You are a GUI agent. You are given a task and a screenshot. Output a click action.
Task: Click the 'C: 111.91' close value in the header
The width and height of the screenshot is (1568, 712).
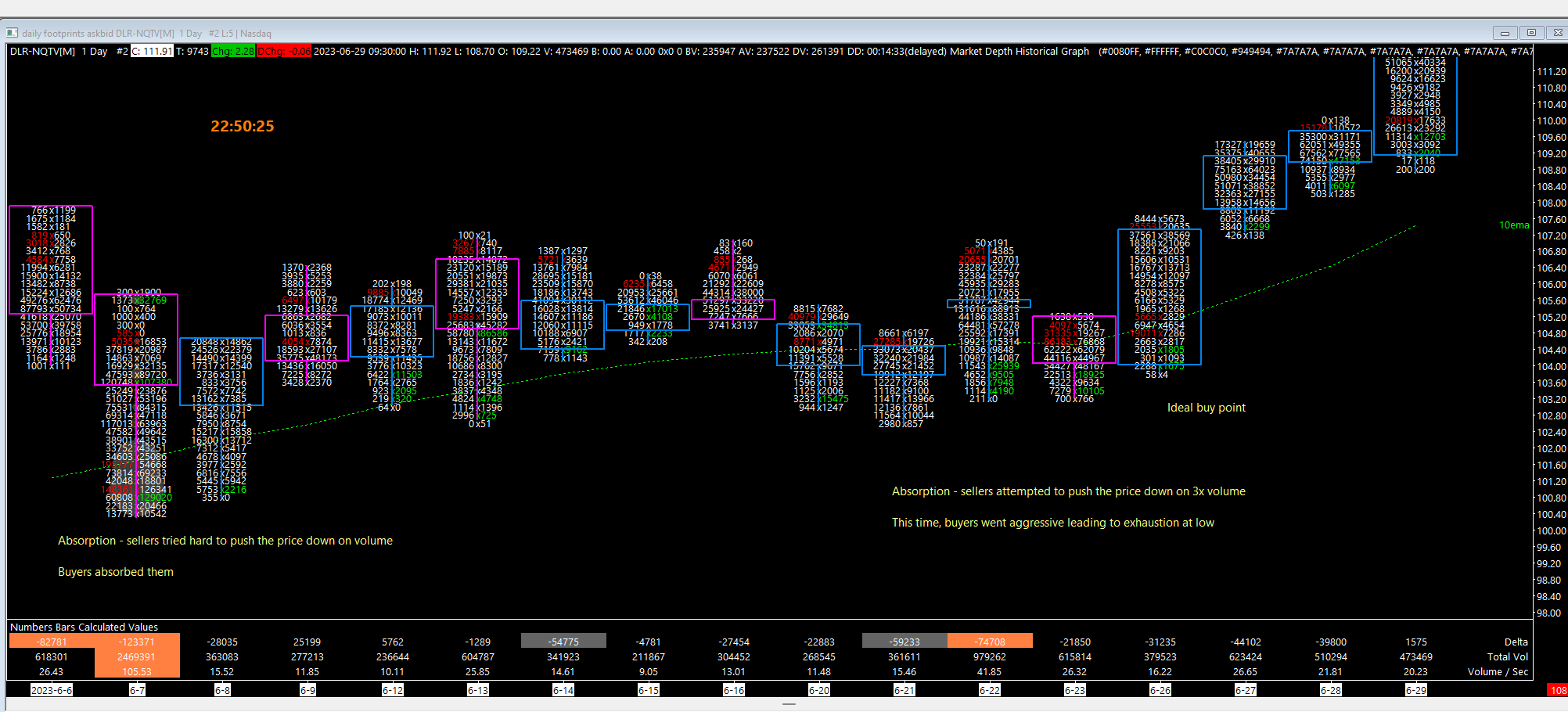pyautogui.click(x=152, y=51)
